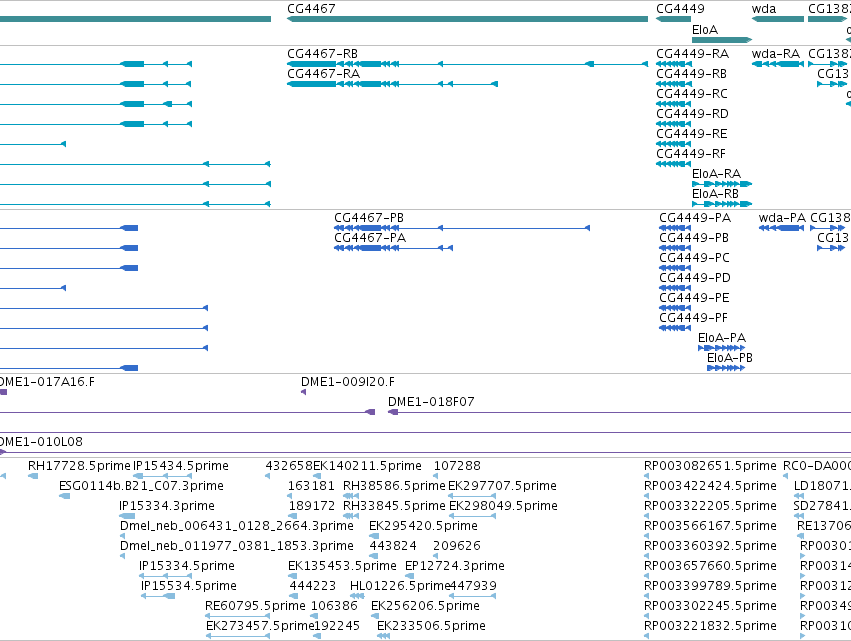The image size is (851, 641).
Task: Click transcript CG4449-RD
Action: (x=674, y=124)
